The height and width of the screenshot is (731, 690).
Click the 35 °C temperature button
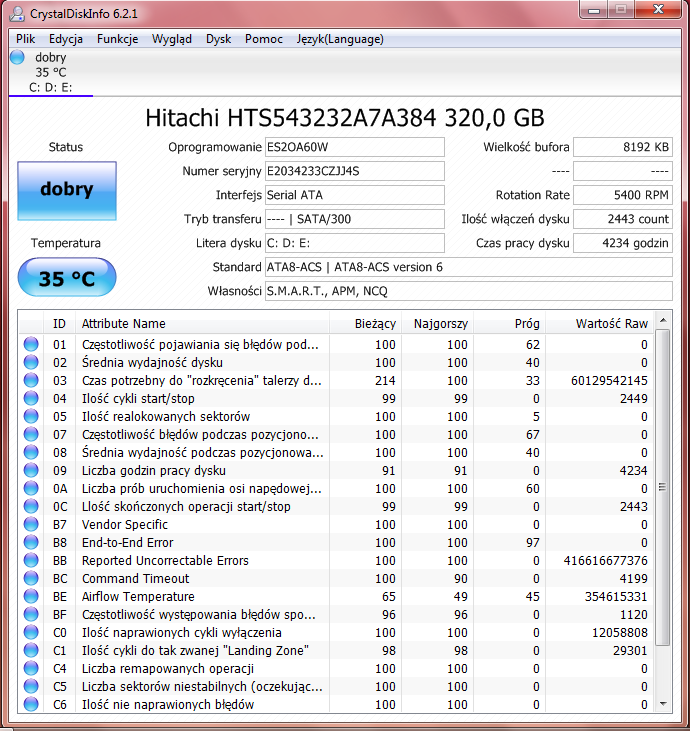tap(67, 278)
